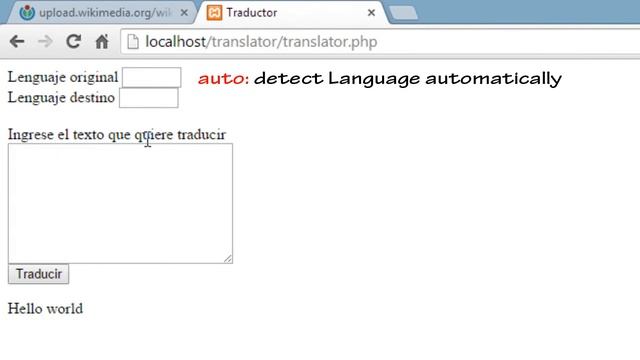
Task: Click the Lenguaje original input field
Action: [x=151, y=78]
